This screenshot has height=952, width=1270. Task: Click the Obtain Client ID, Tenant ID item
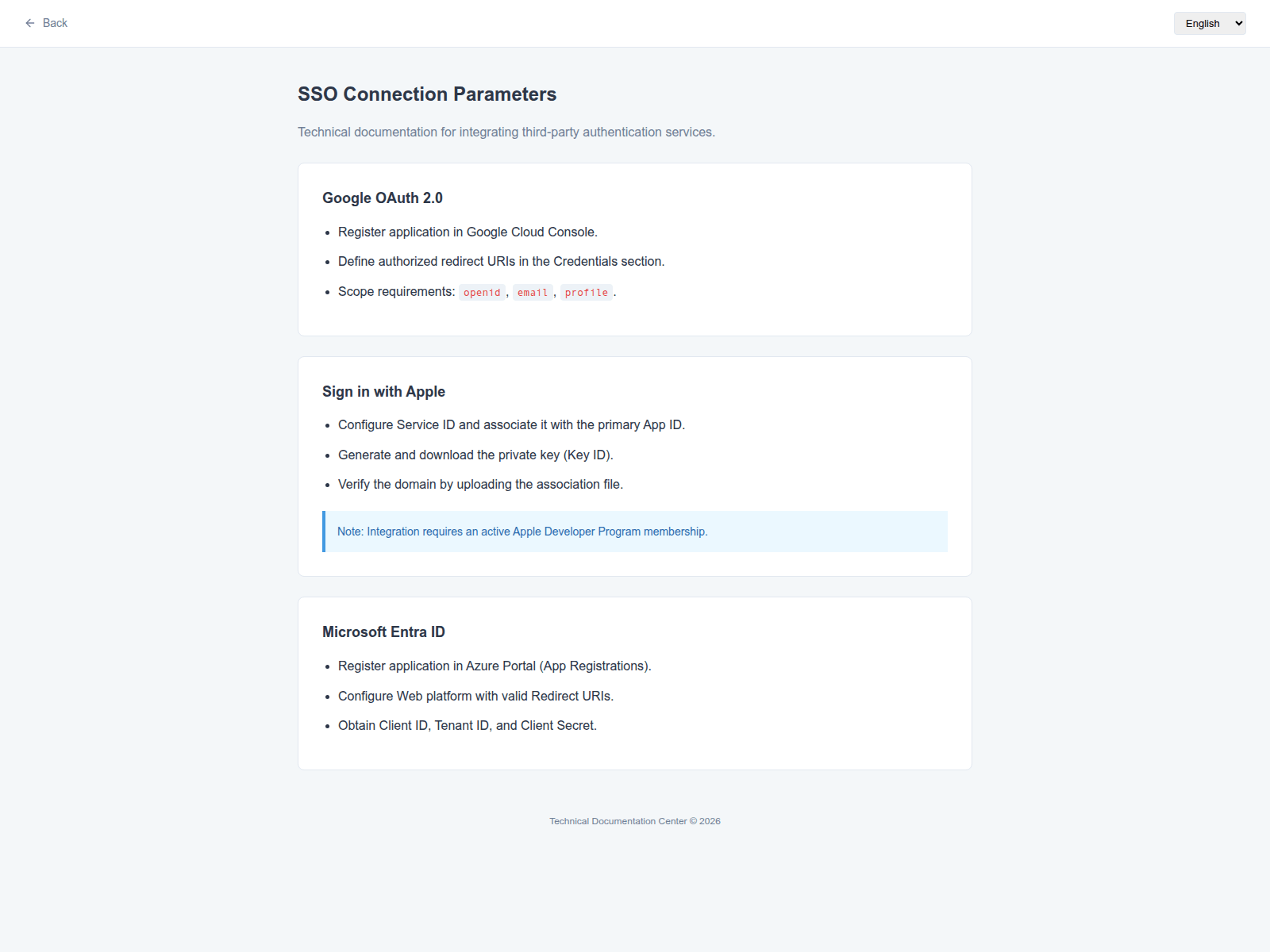click(468, 726)
